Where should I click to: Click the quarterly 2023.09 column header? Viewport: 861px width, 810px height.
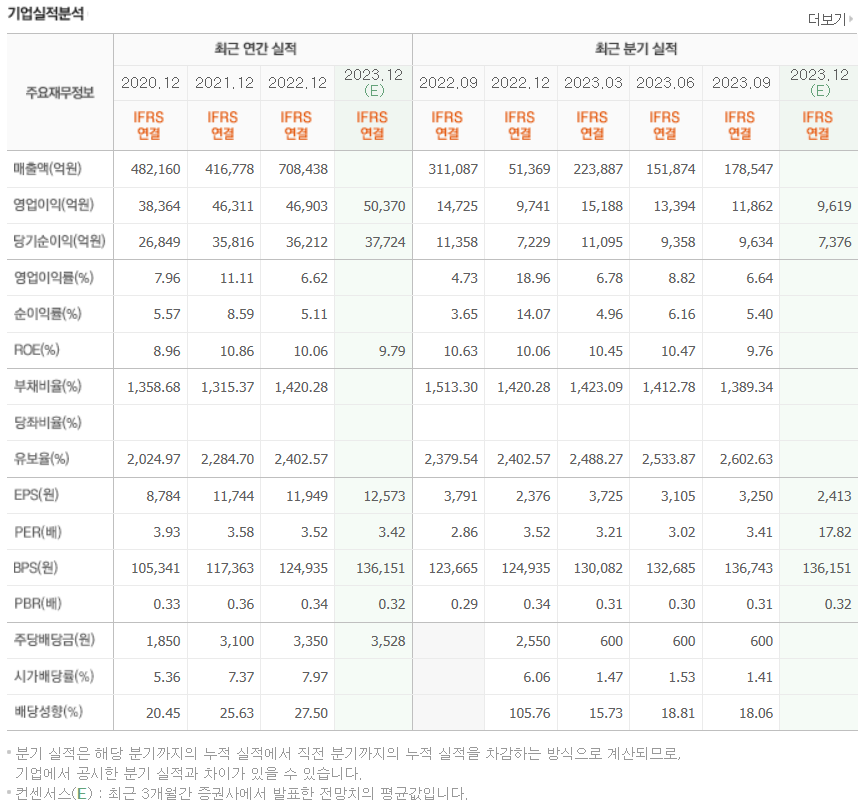tap(741, 82)
